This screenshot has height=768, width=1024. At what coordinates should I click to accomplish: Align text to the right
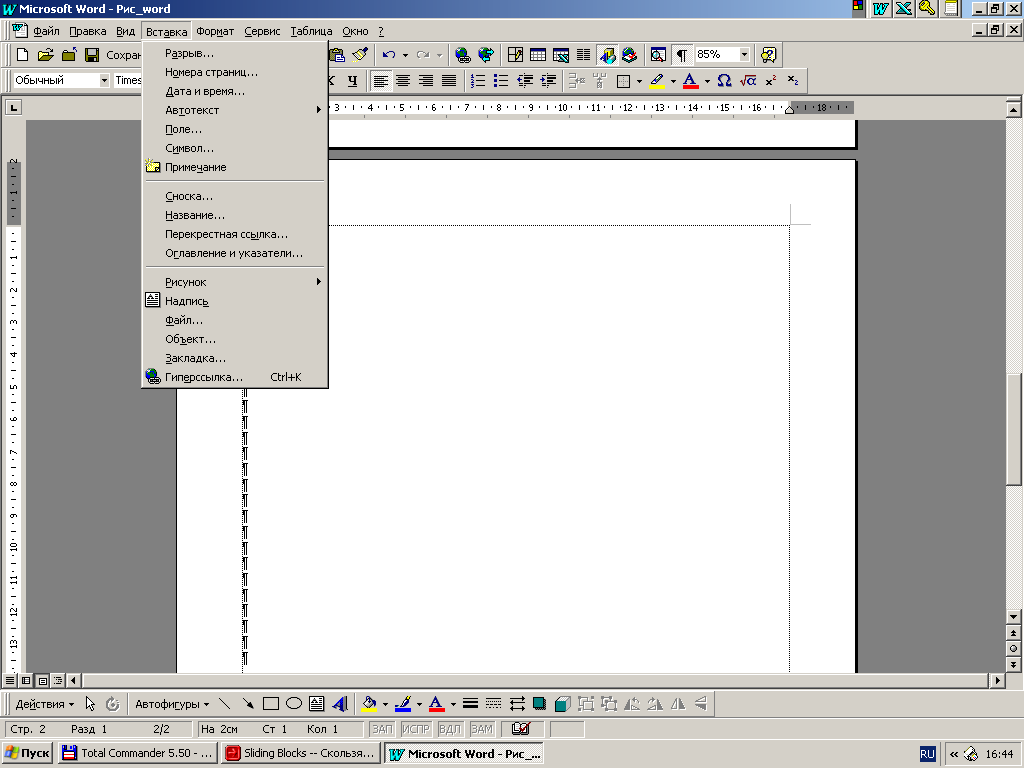click(426, 80)
